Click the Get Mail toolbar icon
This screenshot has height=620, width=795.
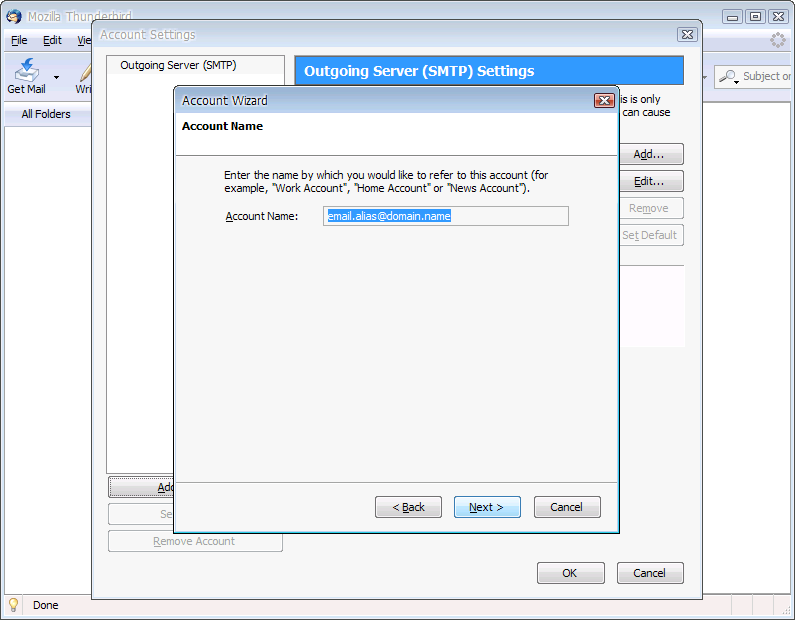click(x=26, y=71)
